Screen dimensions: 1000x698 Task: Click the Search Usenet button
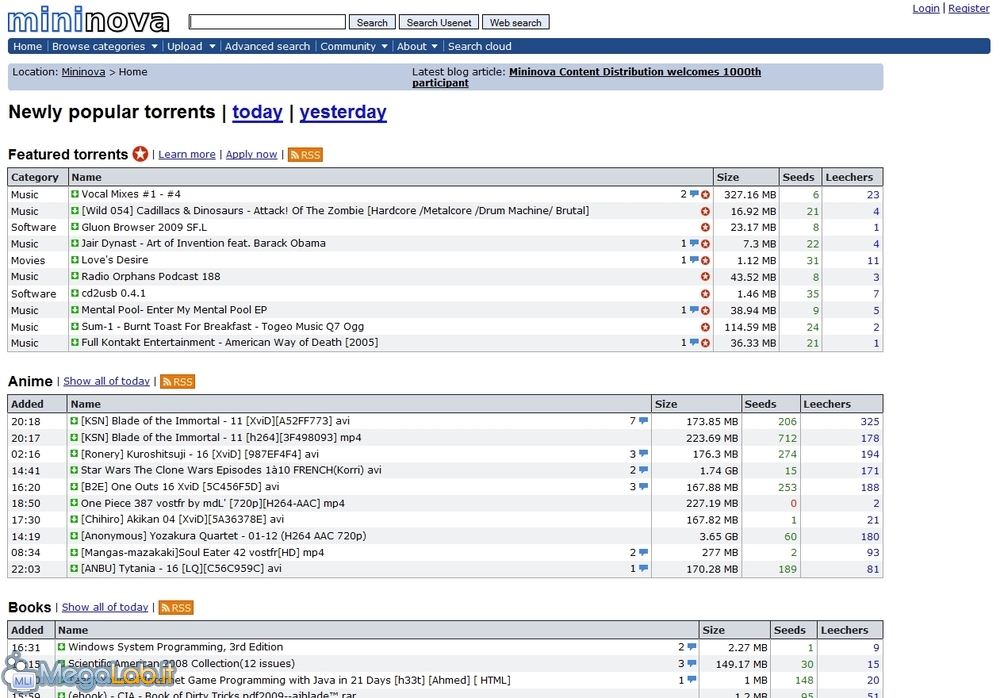[439, 22]
